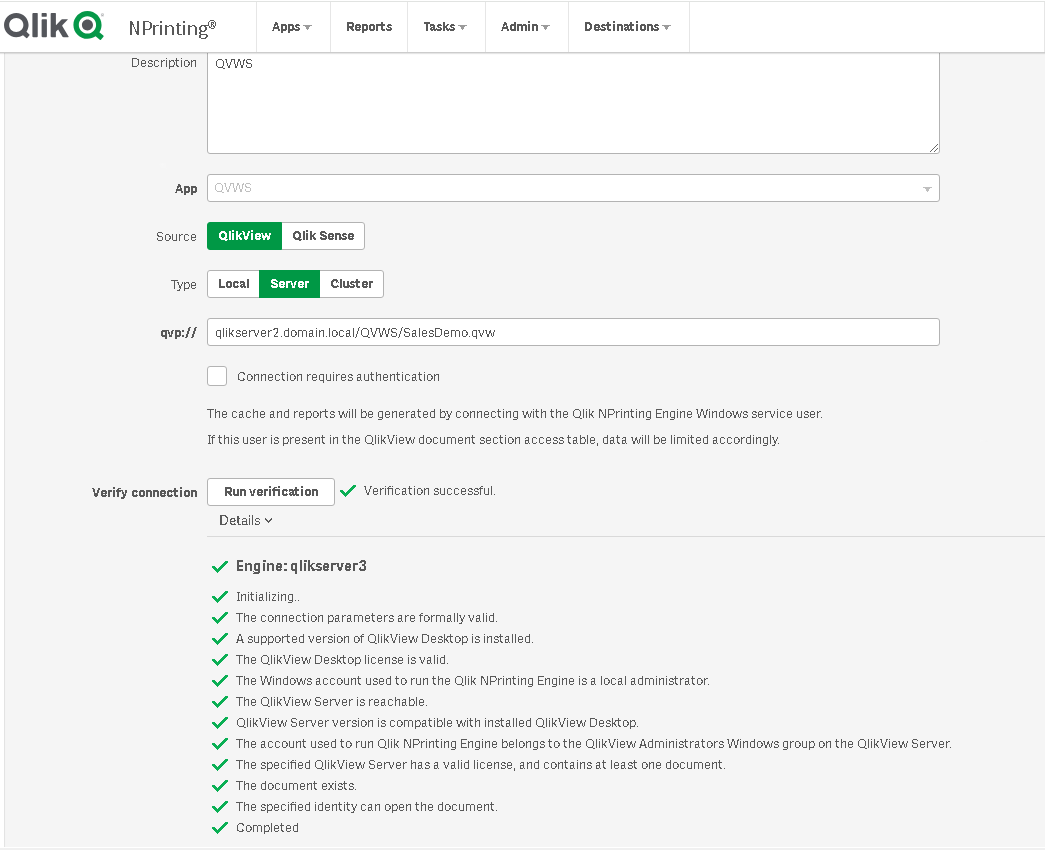Click the Verification successful message
This screenshot has height=850, width=1045.
click(x=429, y=491)
